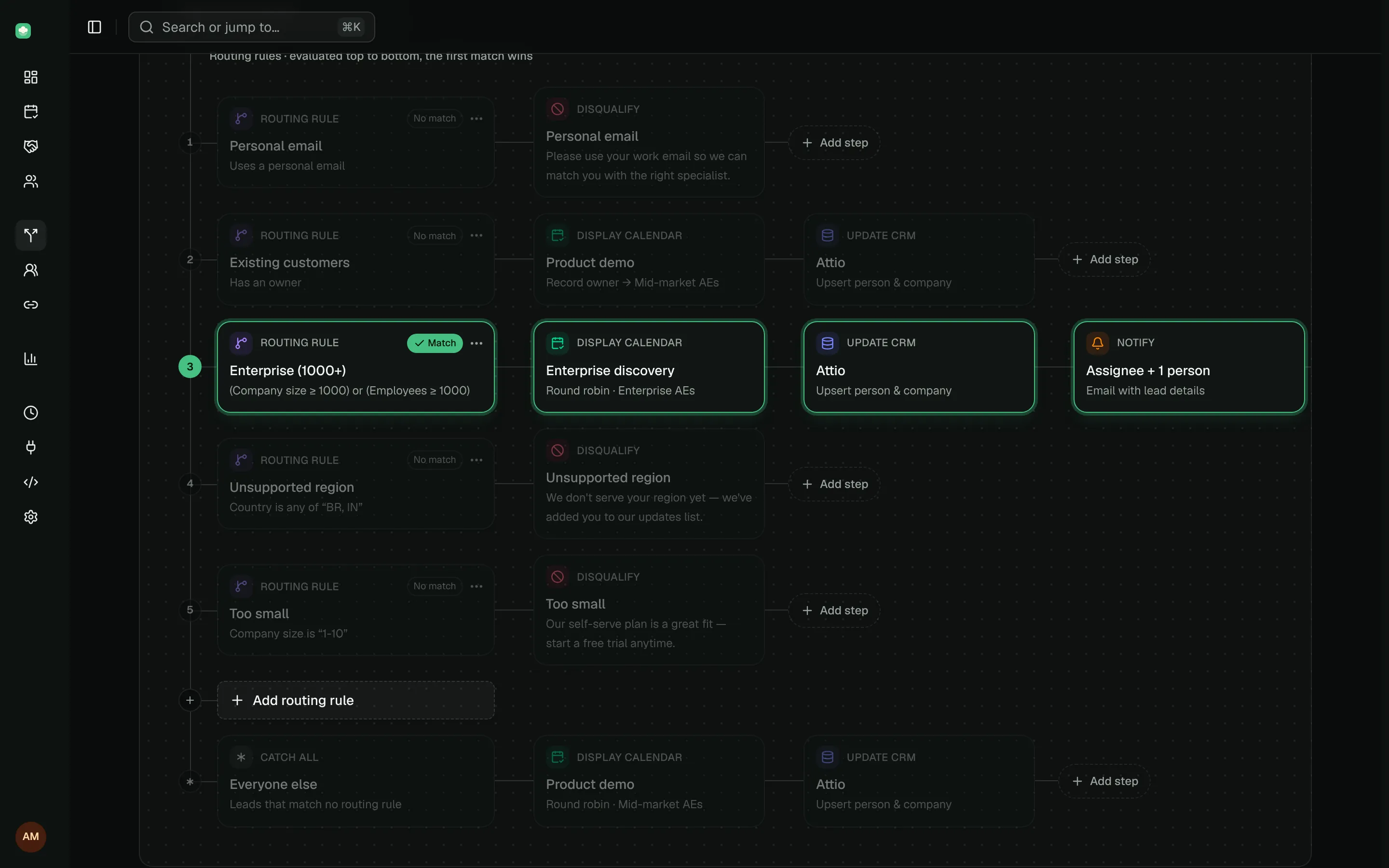
Task: Click the Add routing rule button
Action: point(356,700)
